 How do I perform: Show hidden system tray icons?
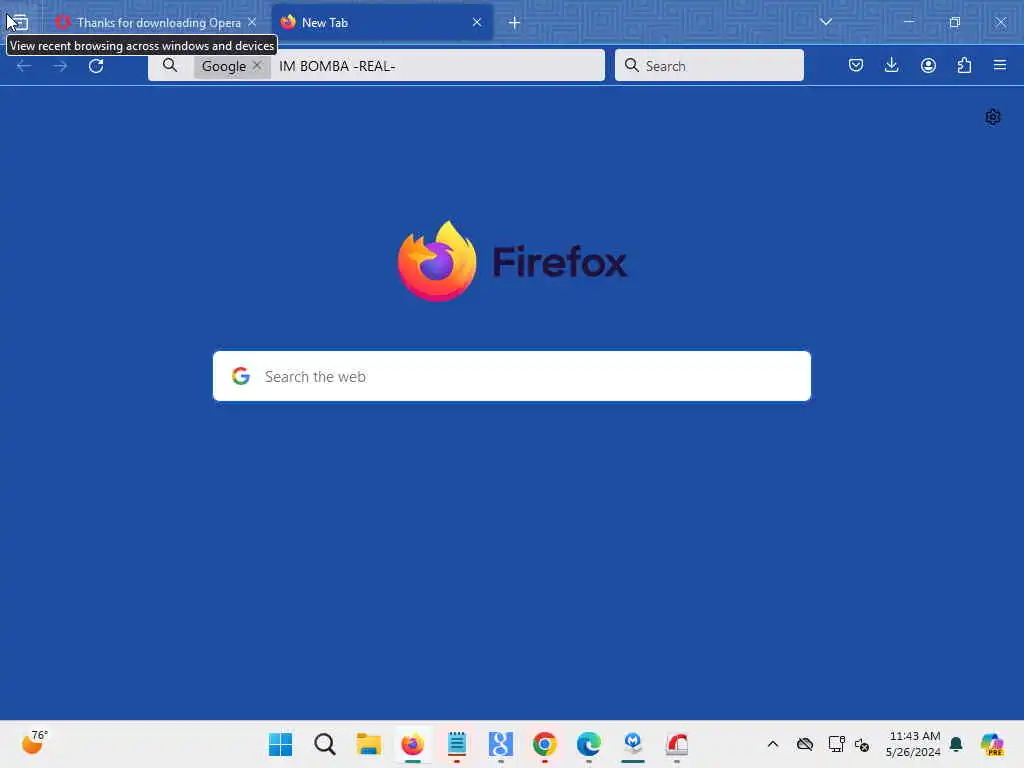tap(773, 744)
